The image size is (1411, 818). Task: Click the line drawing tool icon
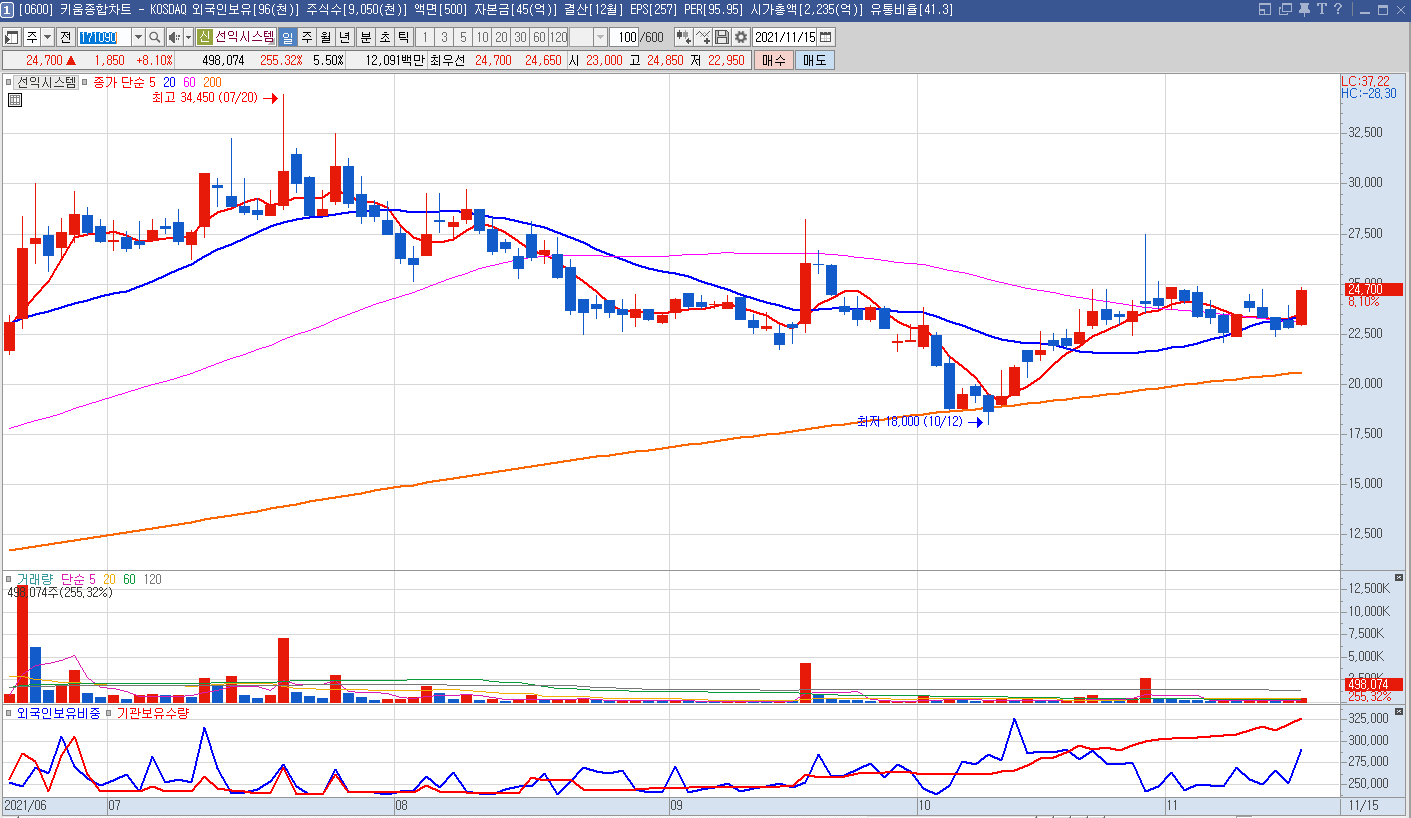[703, 37]
